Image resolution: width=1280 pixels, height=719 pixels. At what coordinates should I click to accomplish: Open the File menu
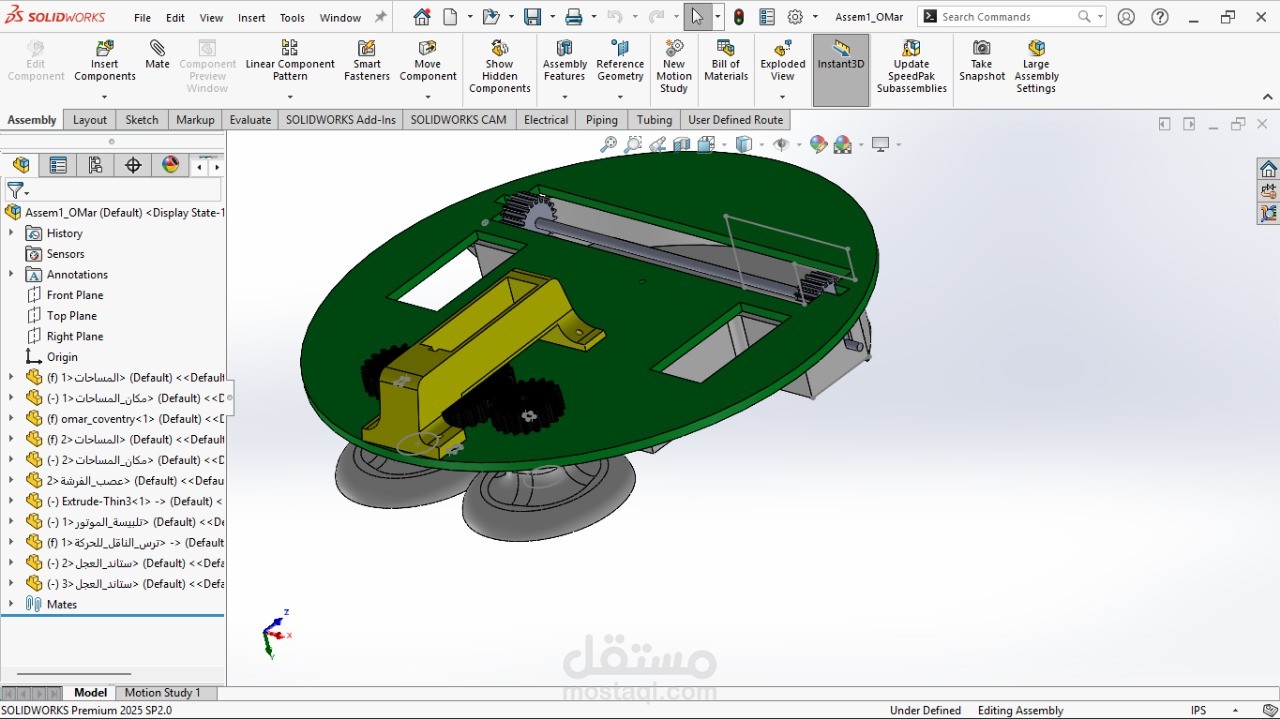point(143,18)
